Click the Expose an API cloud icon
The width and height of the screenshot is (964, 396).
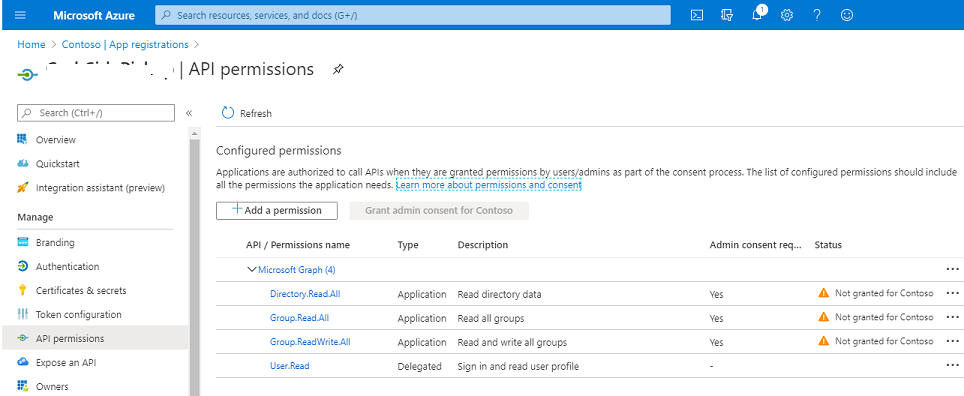(x=23, y=362)
